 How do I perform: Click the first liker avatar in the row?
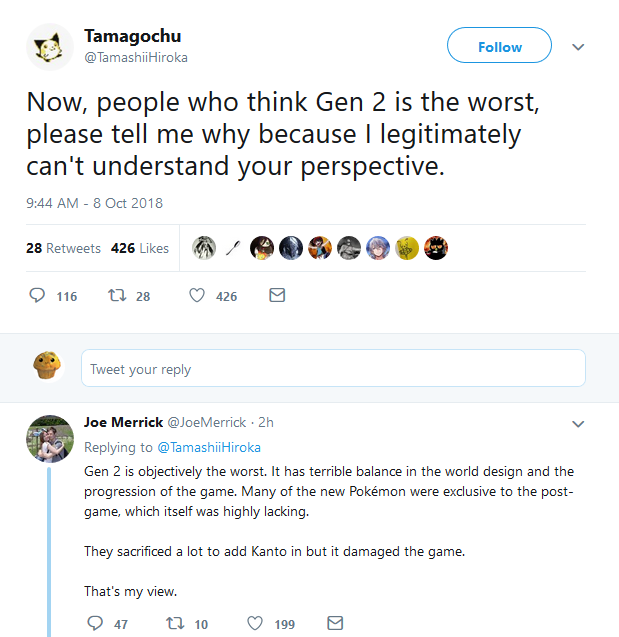pyautogui.click(x=204, y=248)
